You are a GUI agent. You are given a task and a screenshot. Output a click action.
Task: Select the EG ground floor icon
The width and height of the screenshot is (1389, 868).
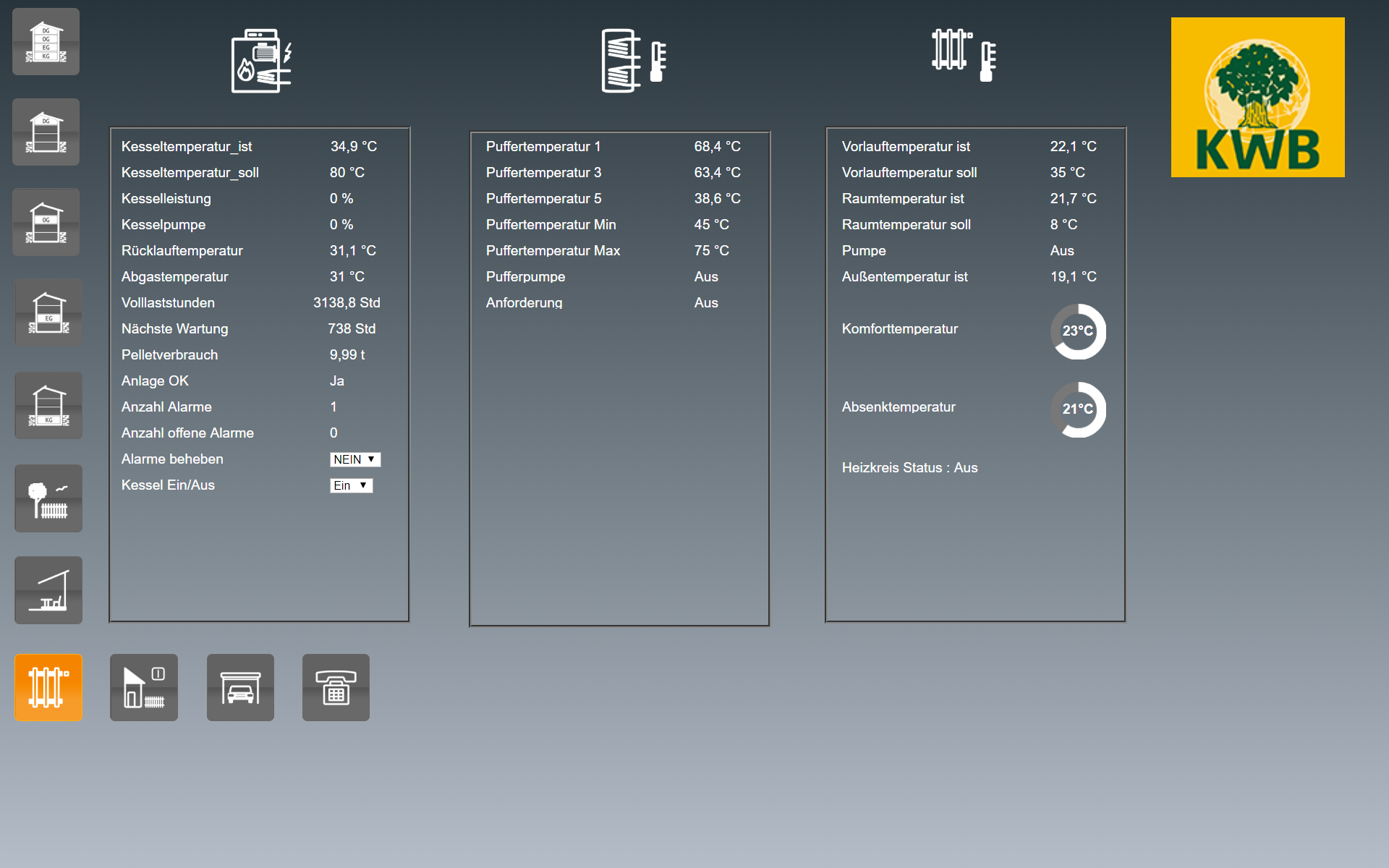pos(48,312)
